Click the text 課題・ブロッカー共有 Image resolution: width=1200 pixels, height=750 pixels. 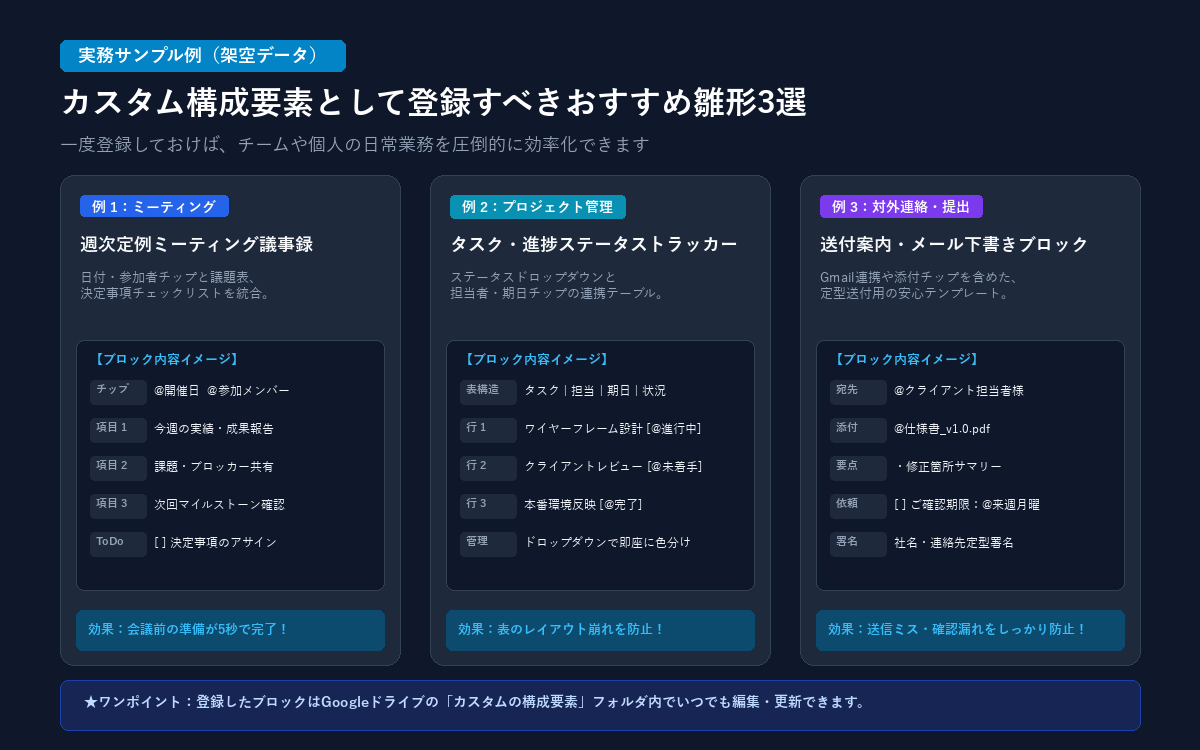[214, 467]
